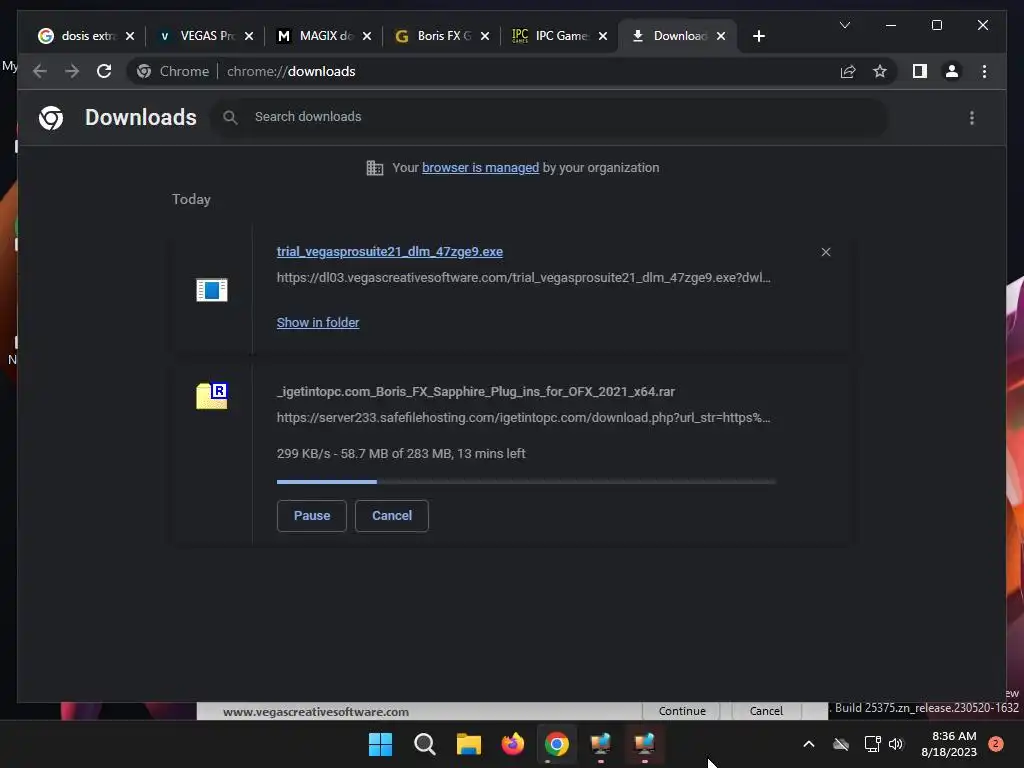The height and width of the screenshot is (768, 1024).
Task: Close the IPC Games tab
Action: [x=603, y=36]
